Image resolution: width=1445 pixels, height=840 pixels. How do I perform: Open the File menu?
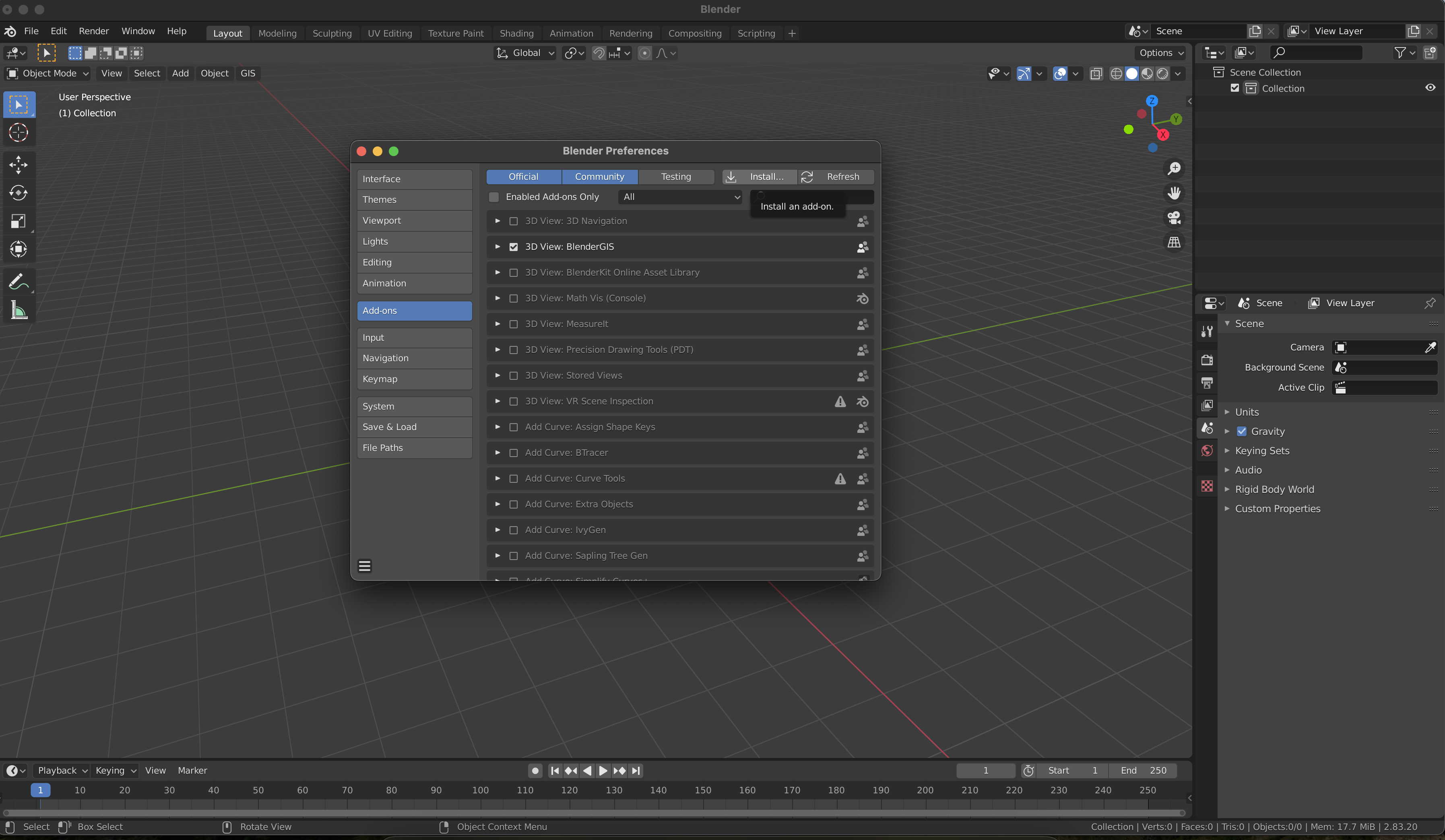tap(31, 31)
